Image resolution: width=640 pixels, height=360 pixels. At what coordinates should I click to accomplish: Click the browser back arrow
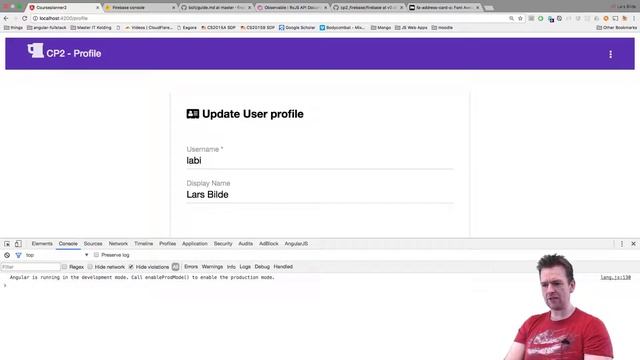click(6, 18)
